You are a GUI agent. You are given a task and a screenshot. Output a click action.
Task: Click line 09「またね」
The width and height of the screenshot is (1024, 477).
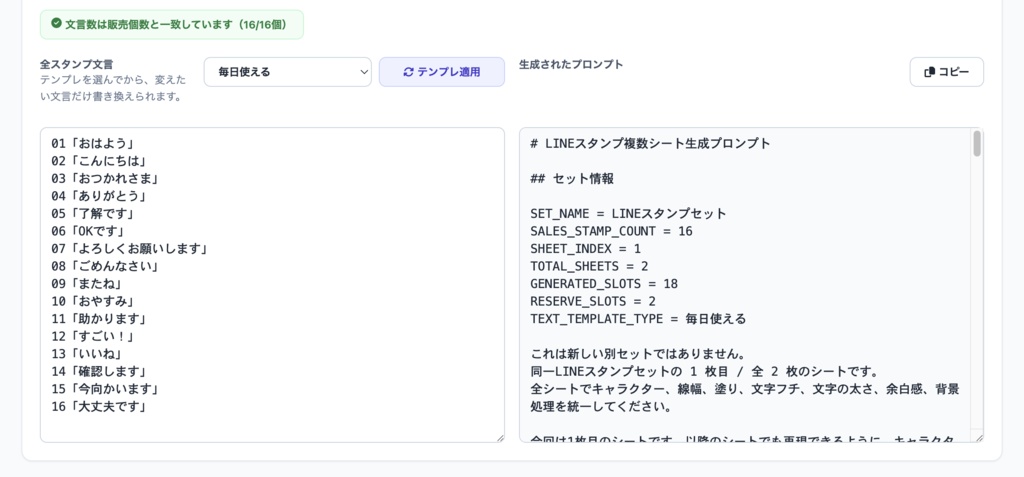[x=86, y=284]
